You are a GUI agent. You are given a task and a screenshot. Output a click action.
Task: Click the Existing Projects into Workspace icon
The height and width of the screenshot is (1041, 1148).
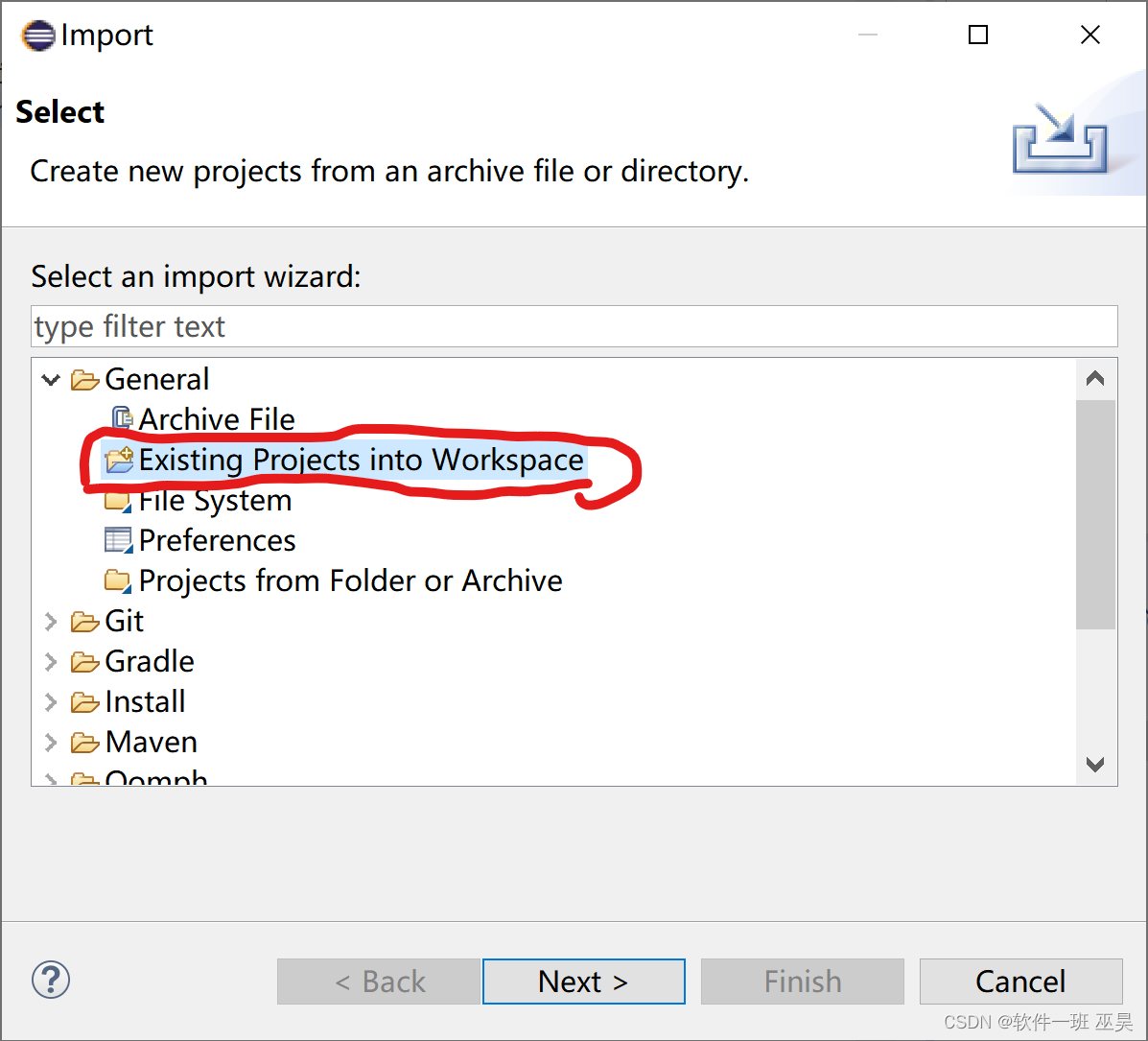[119, 461]
